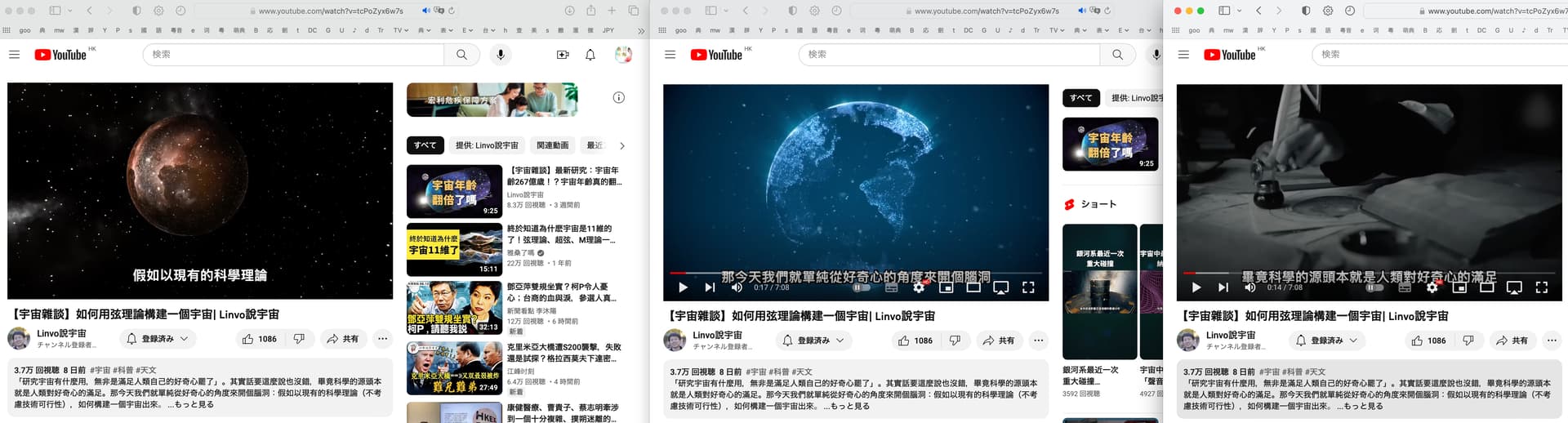This screenshot has height=423, width=1568.
Task: Open Safari downloads icon in left window
Action: point(569,11)
